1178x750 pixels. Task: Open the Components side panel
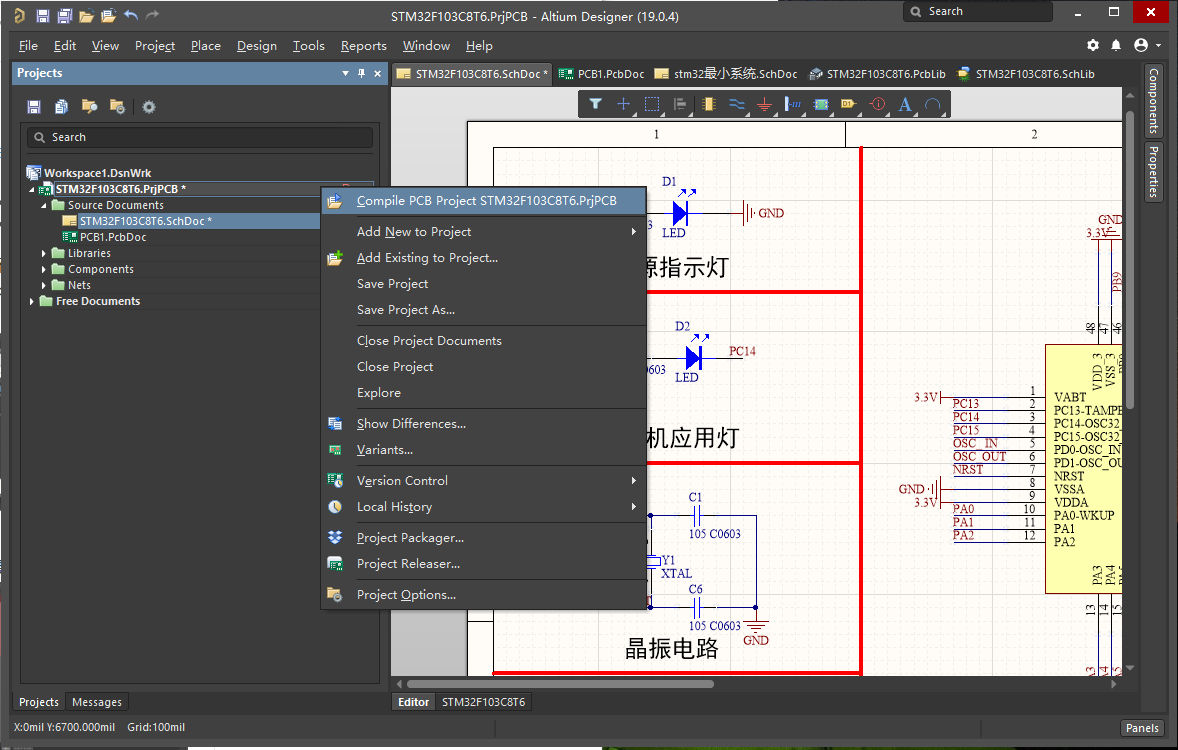1153,101
